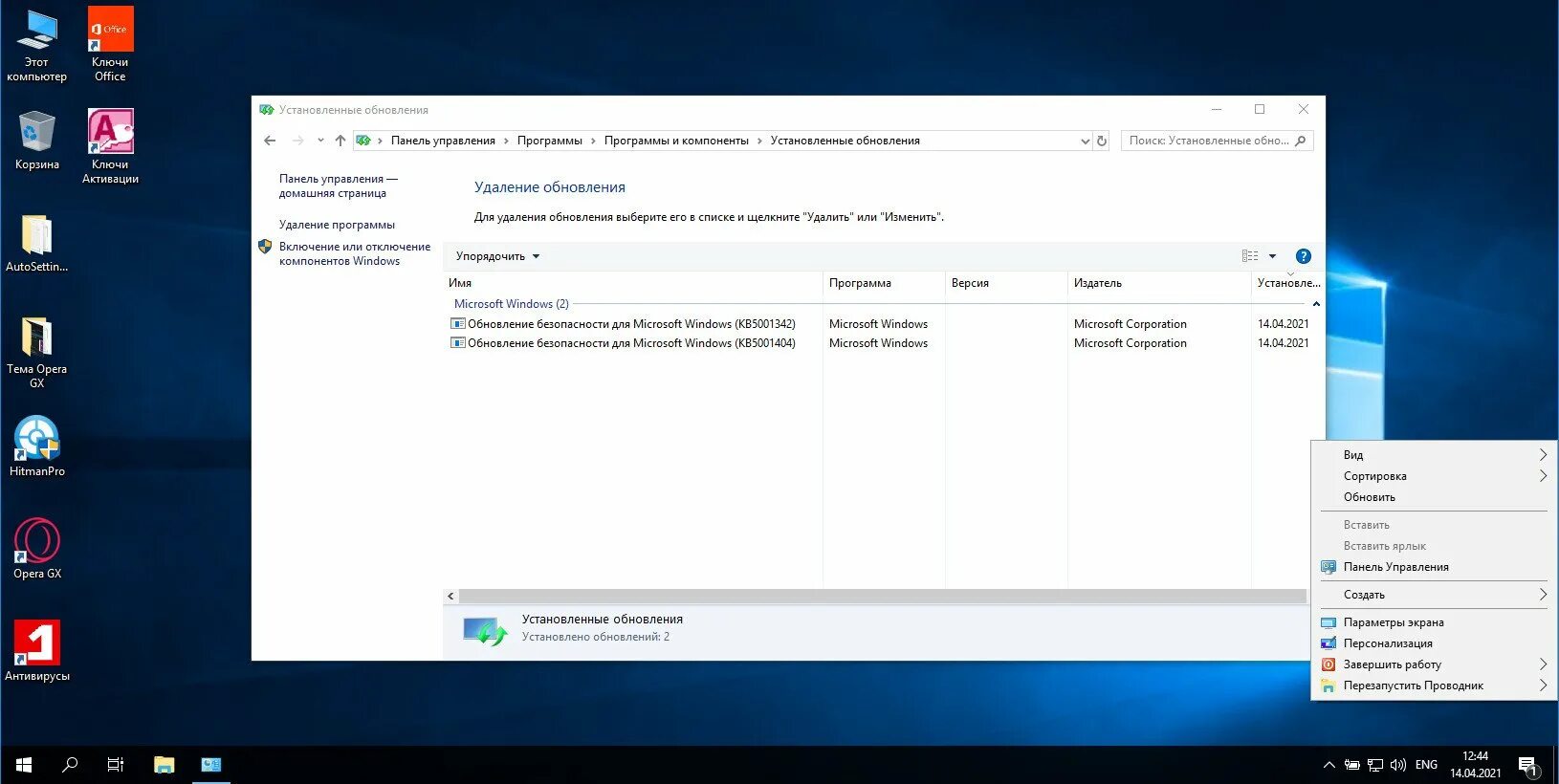Select the Opera GX browser shortcut
Screen dimensions: 1559x784
(36, 549)
